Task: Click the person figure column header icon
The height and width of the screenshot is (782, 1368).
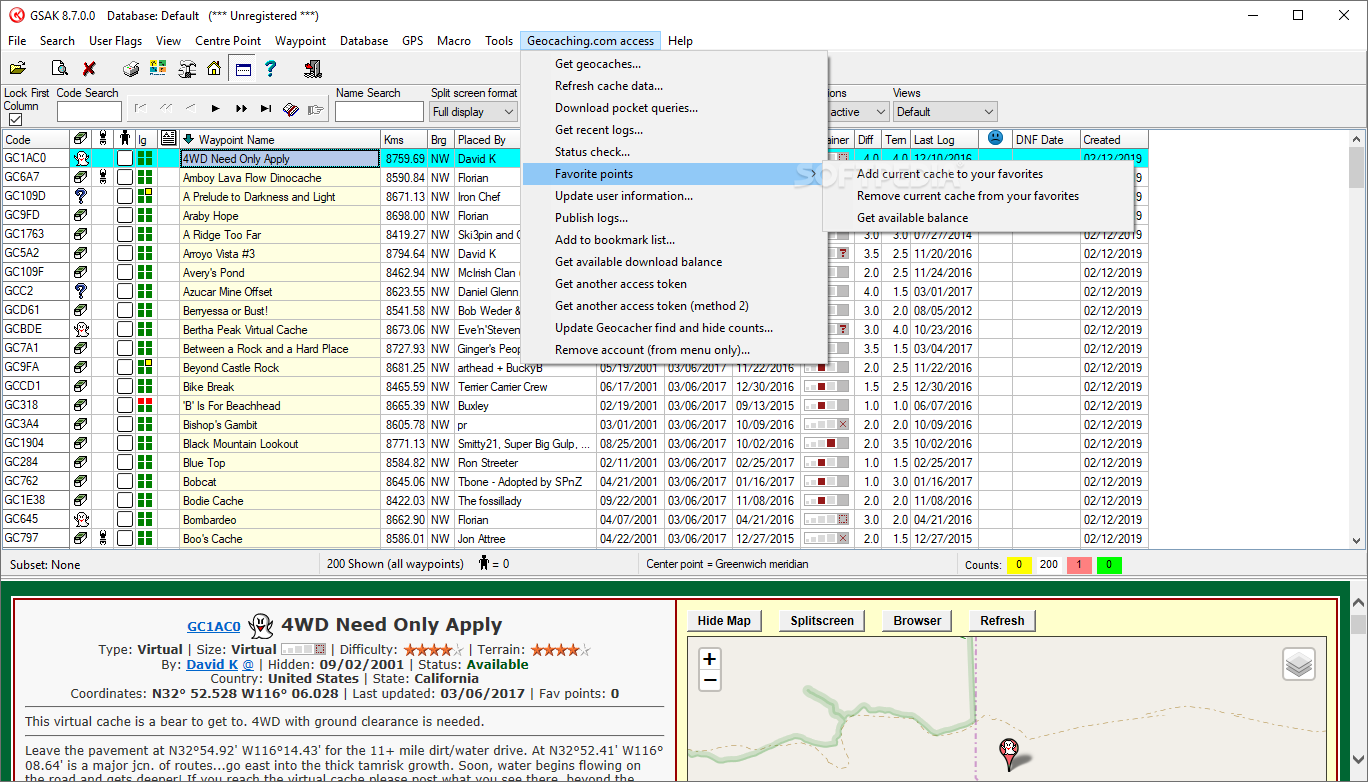Action: pos(125,139)
